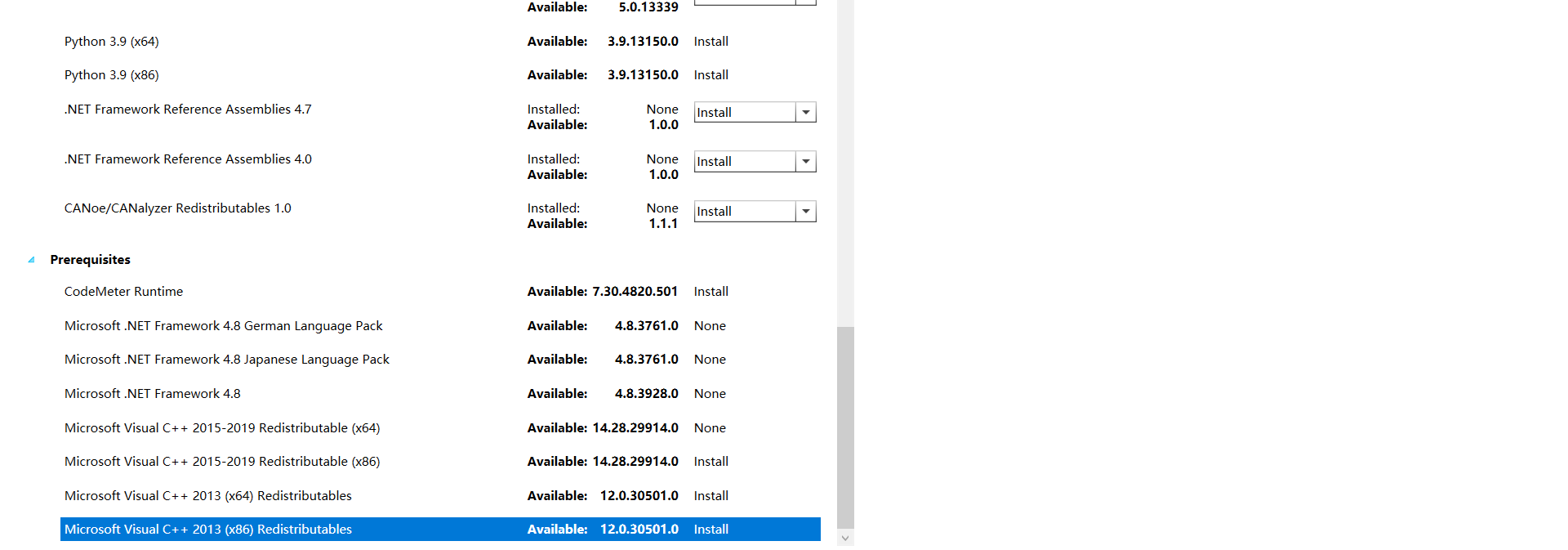
Task: Click None action for Microsoft .NET Framework 4.8
Action: 710,394
